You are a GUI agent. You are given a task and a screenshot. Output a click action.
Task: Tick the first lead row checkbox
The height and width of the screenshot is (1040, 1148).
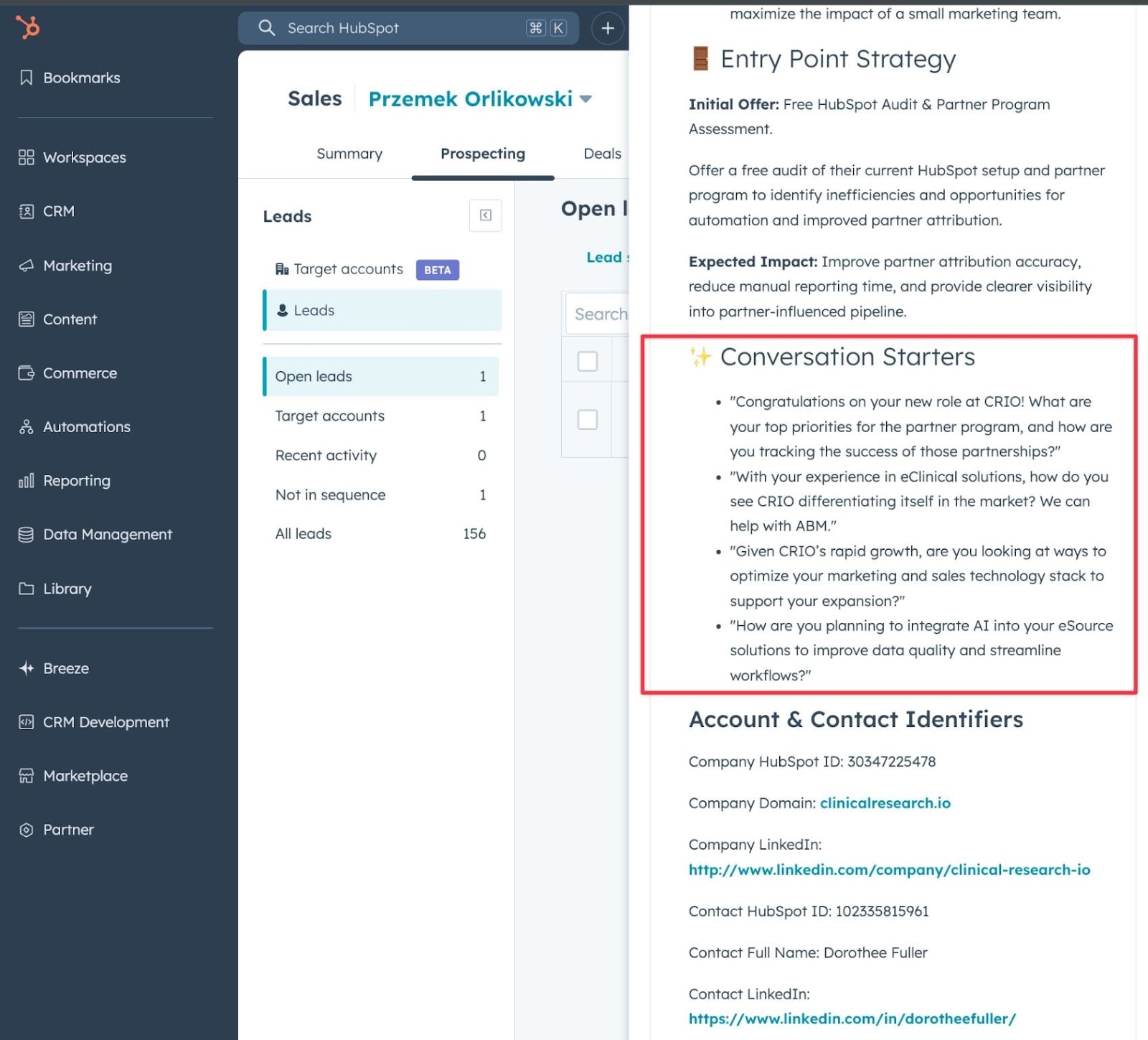coord(588,419)
